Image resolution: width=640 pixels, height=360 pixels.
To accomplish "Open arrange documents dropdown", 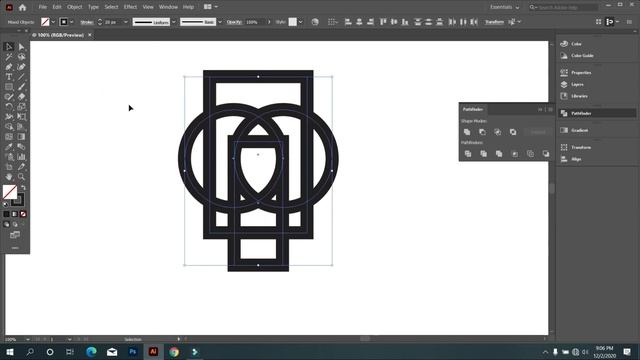I will click(211, 7).
